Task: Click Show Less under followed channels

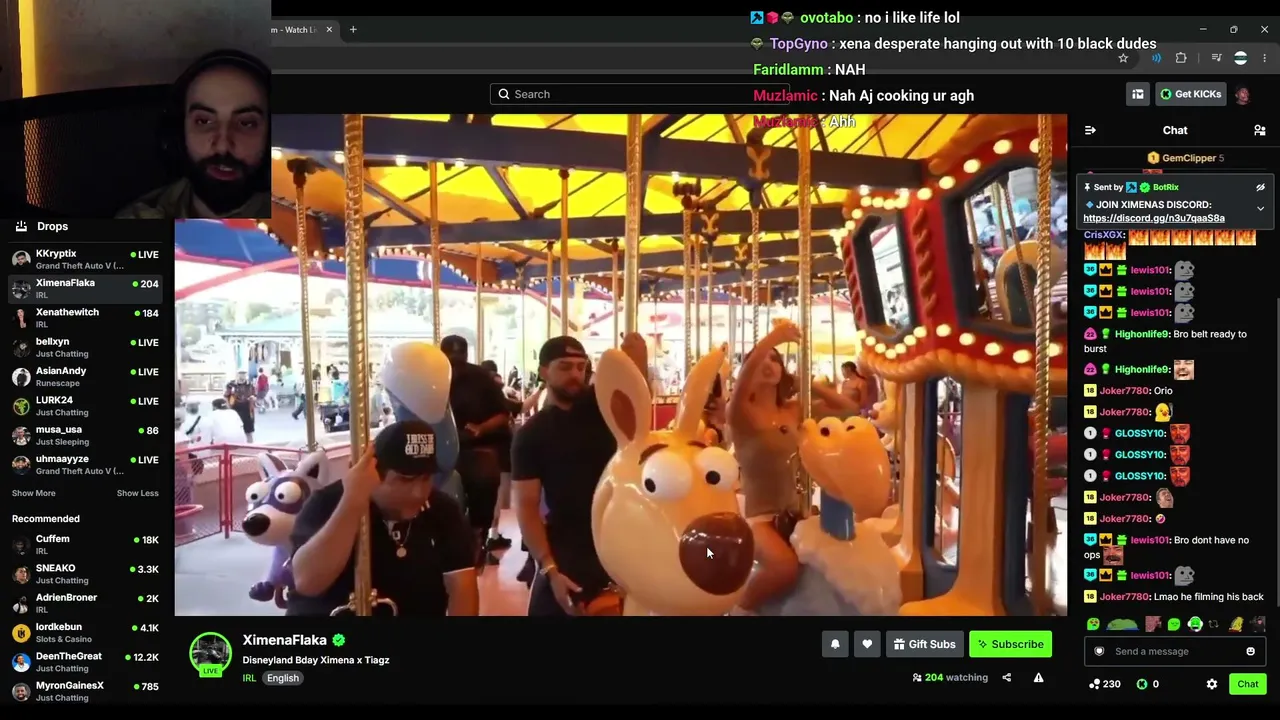Action: (x=137, y=493)
